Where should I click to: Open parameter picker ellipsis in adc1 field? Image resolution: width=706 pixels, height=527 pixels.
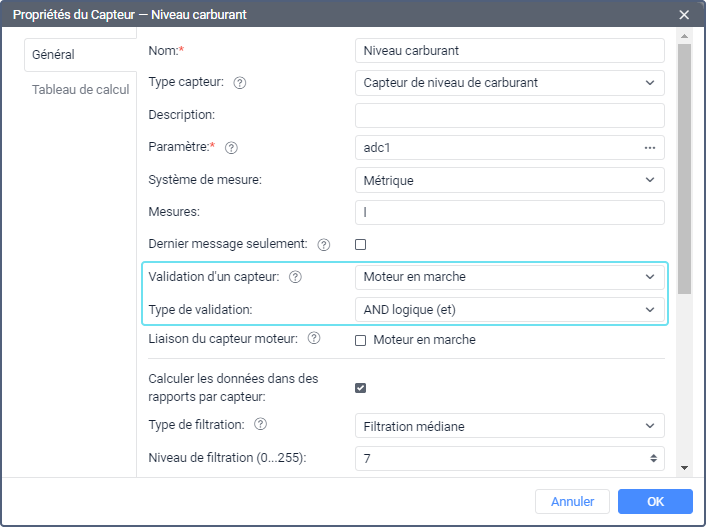point(650,148)
